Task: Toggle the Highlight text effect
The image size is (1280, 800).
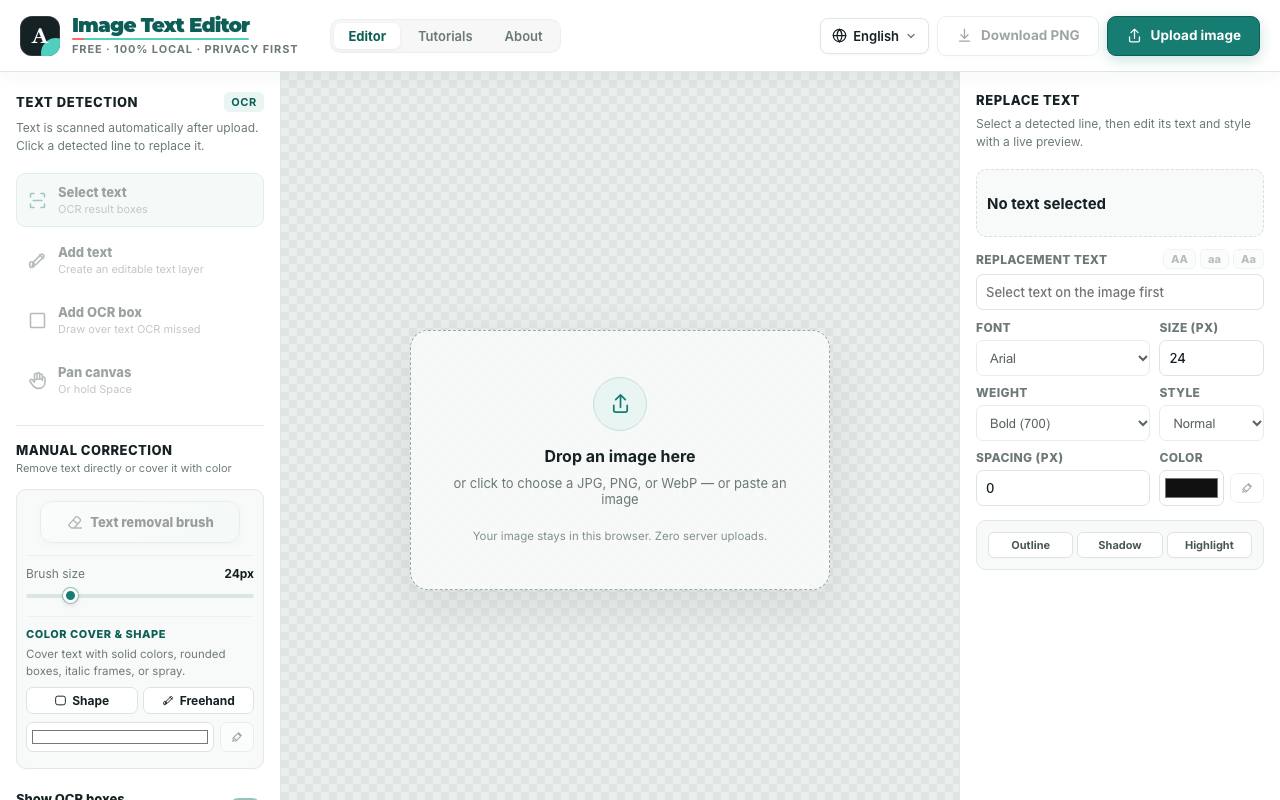Action: pyautogui.click(x=1209, y=545)
